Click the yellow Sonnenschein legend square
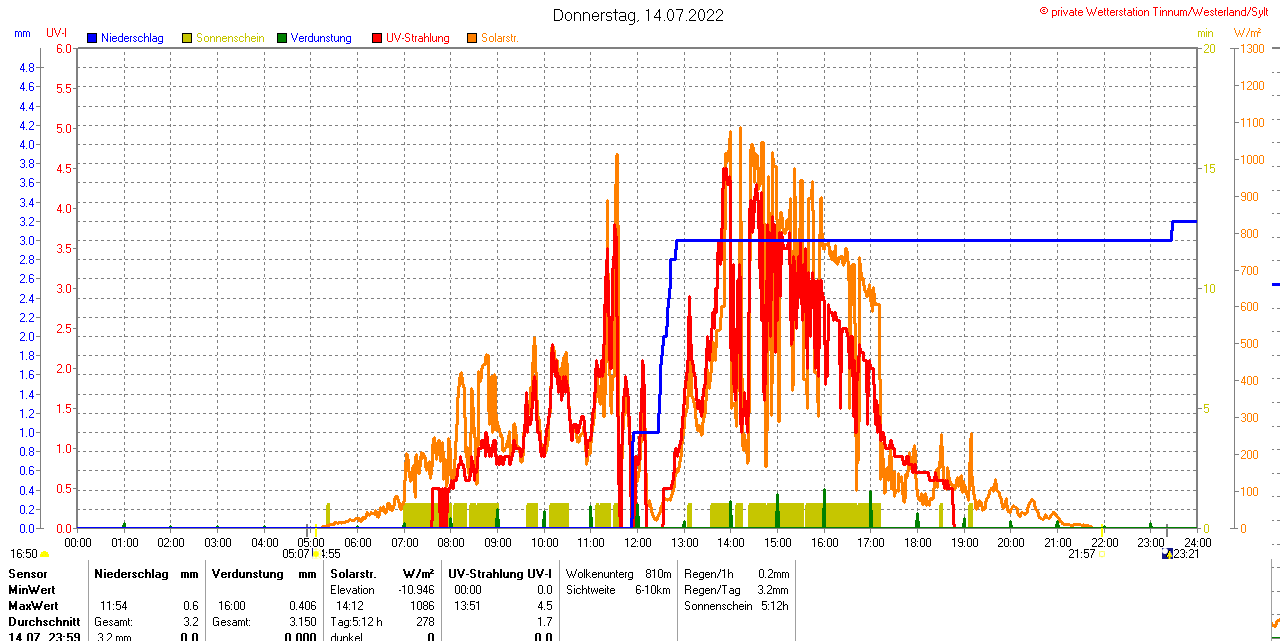Viewport: 1280px width, 641px height. 187,38
